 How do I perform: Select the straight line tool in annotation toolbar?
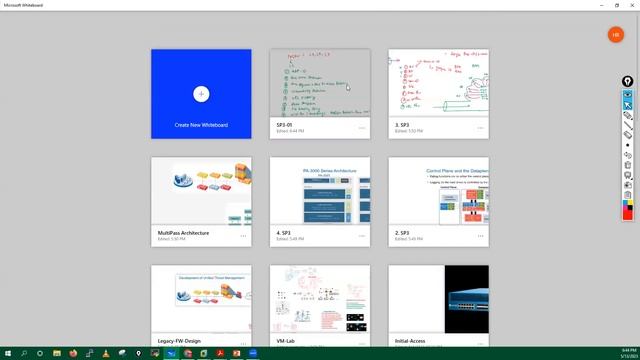click(x=627, y=125)
